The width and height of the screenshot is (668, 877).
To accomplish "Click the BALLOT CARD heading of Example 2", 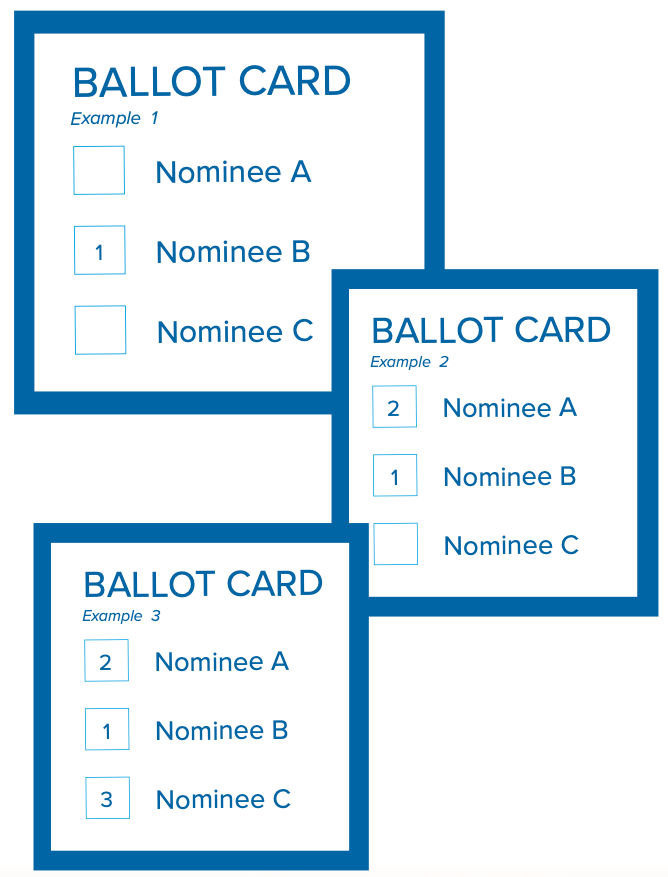I will click(x=491, y=330).
